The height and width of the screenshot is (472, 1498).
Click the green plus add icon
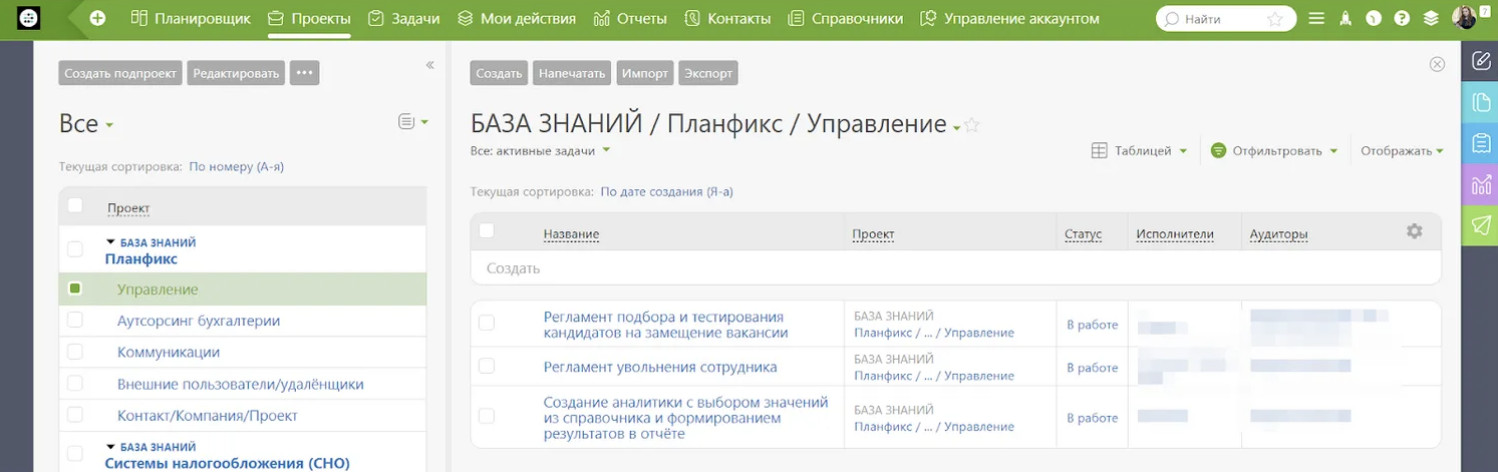[98, 18]
